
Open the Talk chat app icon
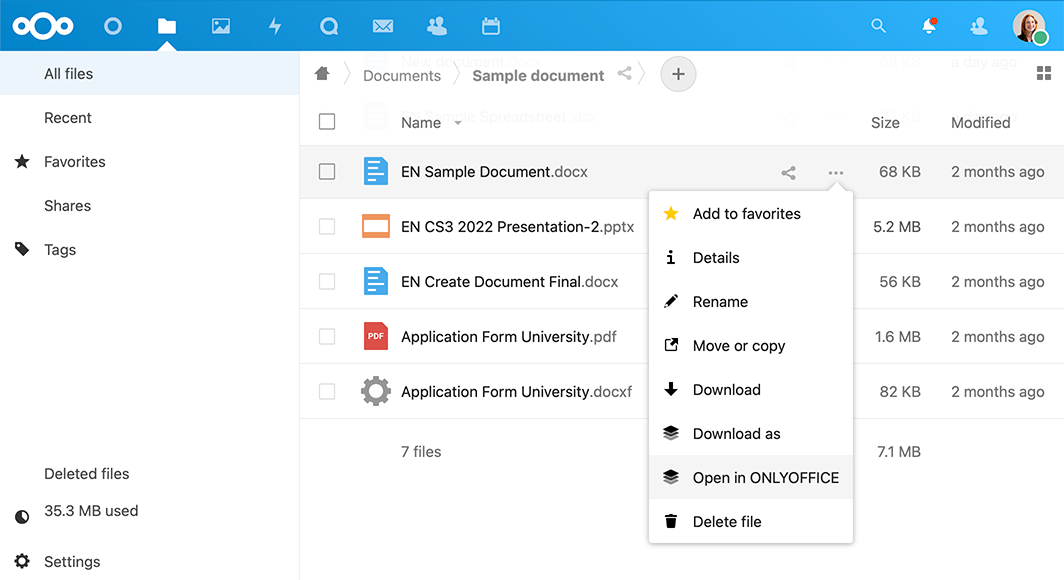329,26
